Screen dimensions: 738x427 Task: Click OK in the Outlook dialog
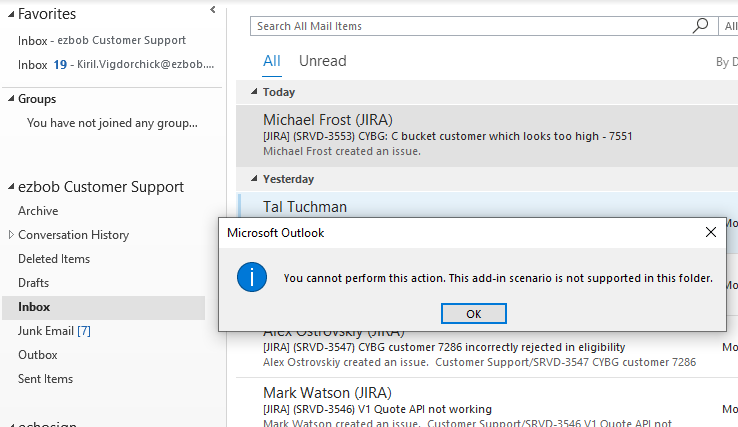(473, 314)
